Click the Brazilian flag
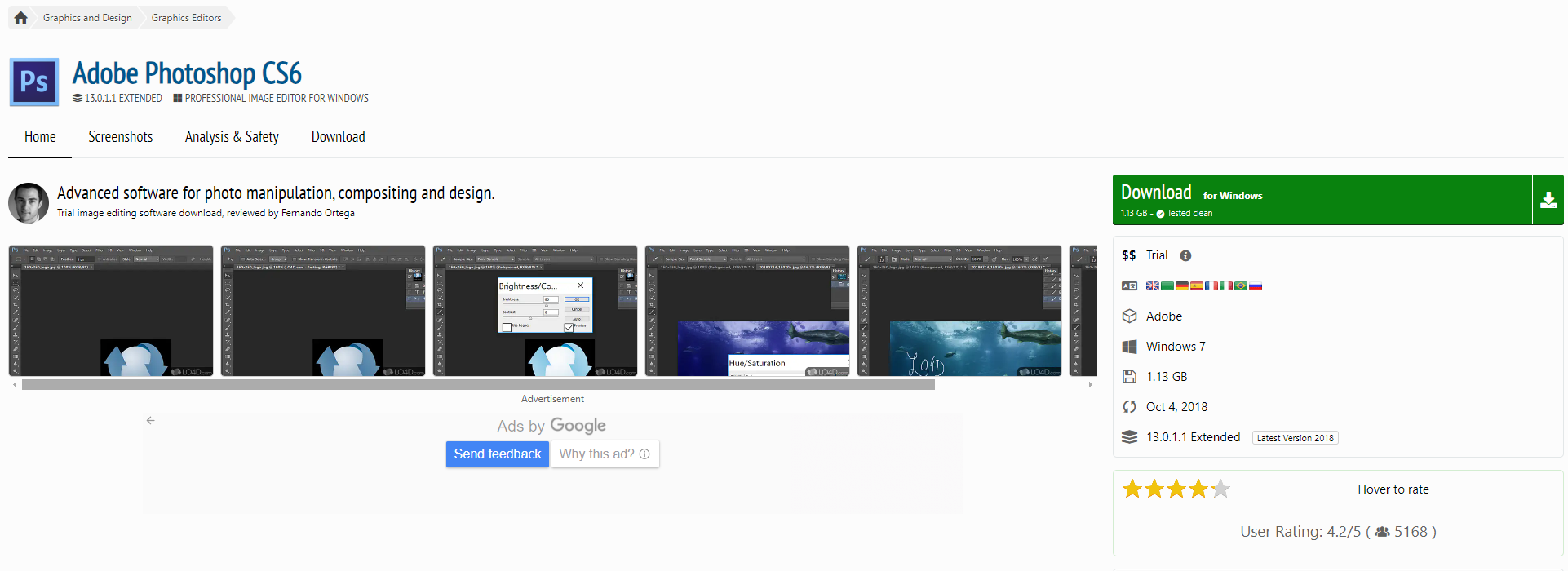 coord(1241,285)
